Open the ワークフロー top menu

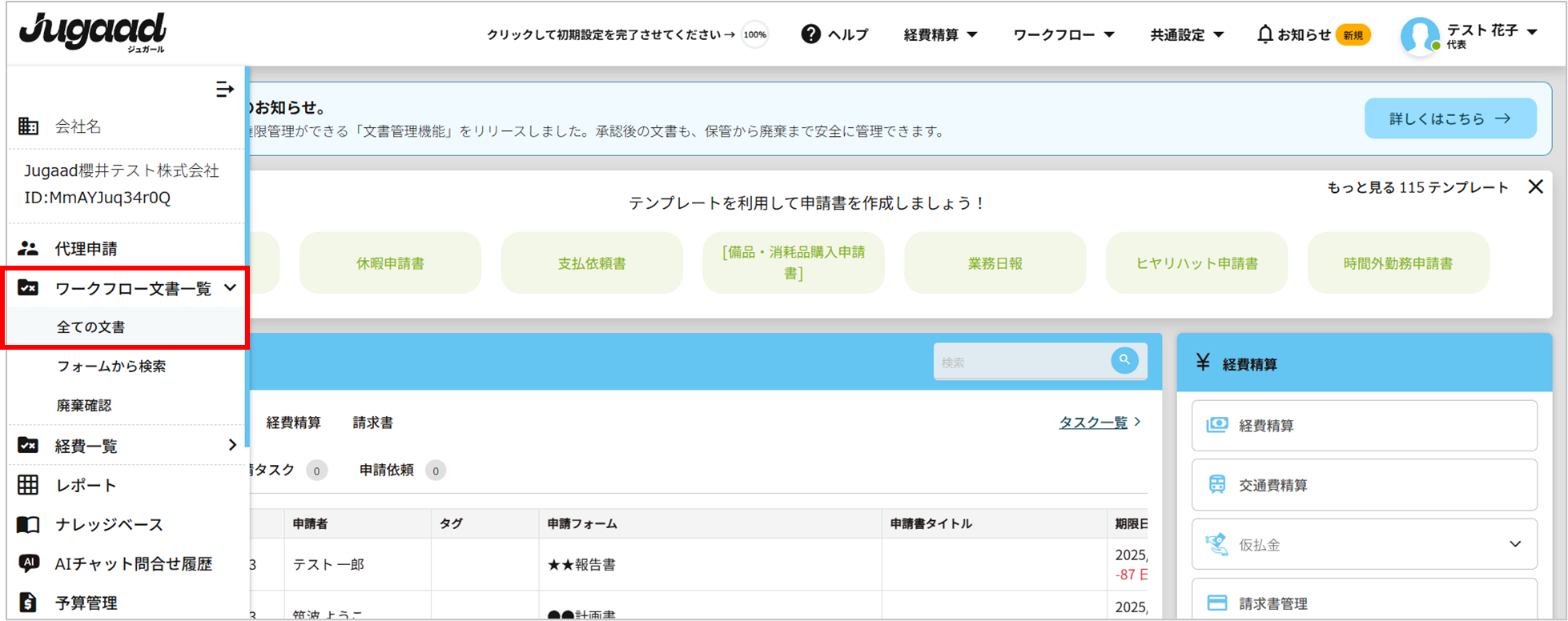(1063, 34)
